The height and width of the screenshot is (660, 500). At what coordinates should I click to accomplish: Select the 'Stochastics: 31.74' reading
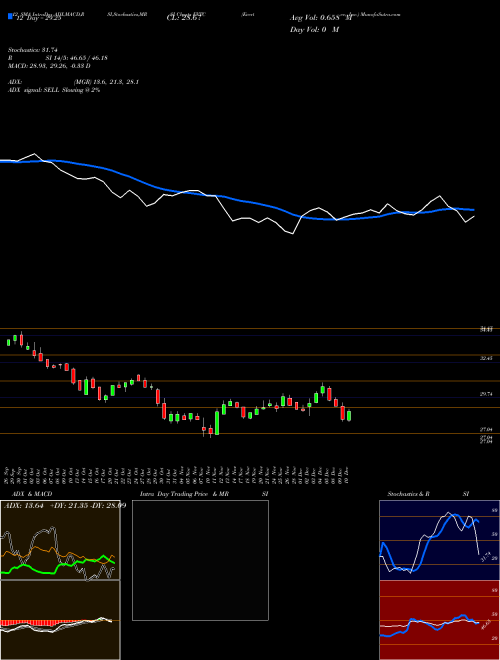(x=32, y=50)
